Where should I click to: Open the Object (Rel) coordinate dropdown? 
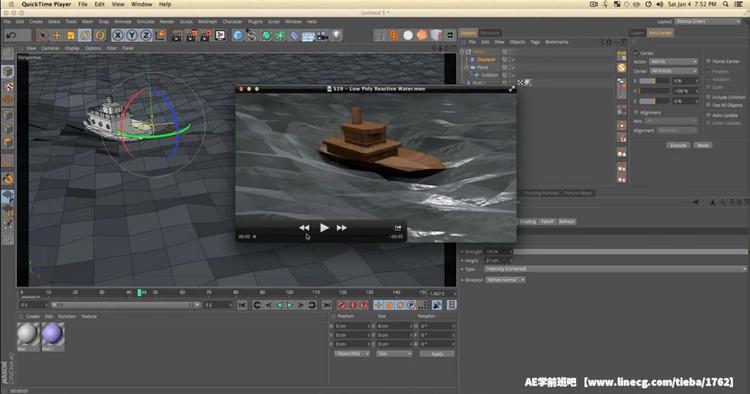(x=352, y=354)
